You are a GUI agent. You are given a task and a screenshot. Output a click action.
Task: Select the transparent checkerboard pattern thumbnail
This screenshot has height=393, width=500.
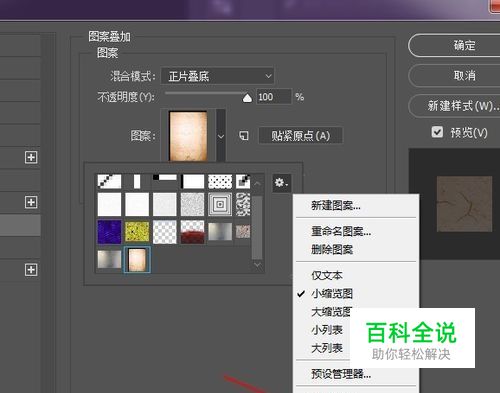click(165, 232)
